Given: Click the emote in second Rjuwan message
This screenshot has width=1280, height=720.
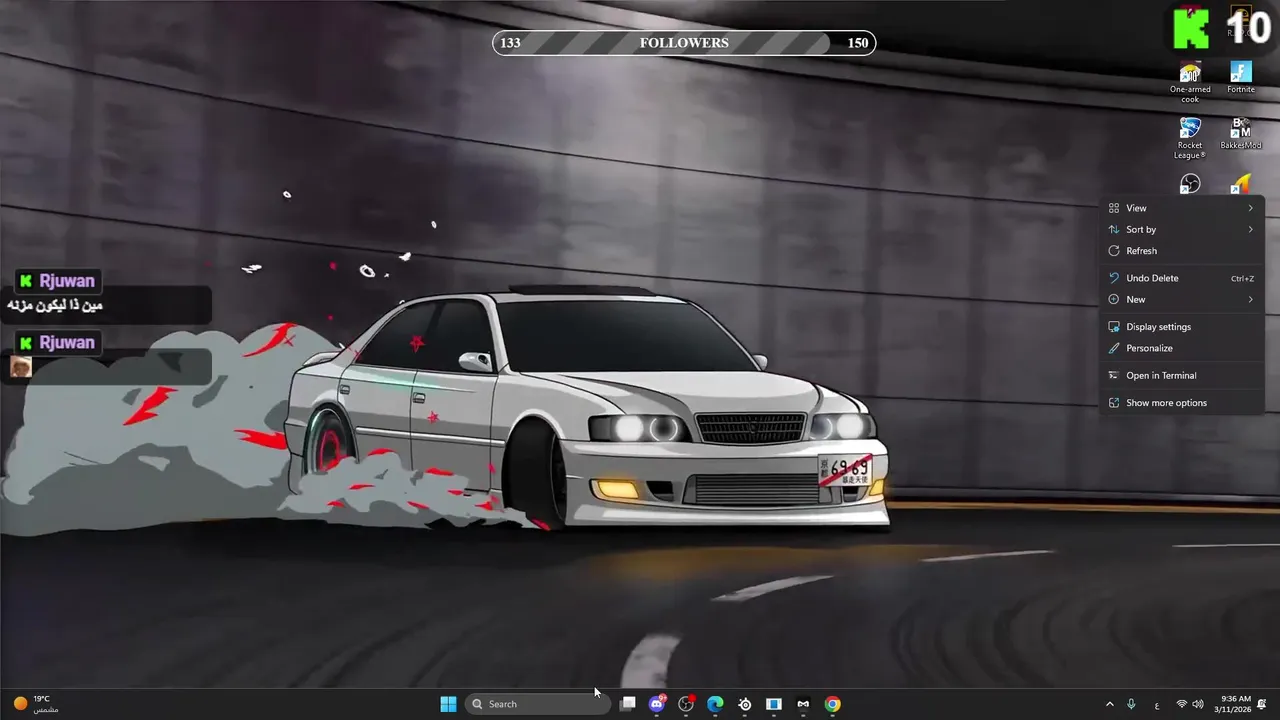Looking at the screenshot, I should (x=21, y=367).
